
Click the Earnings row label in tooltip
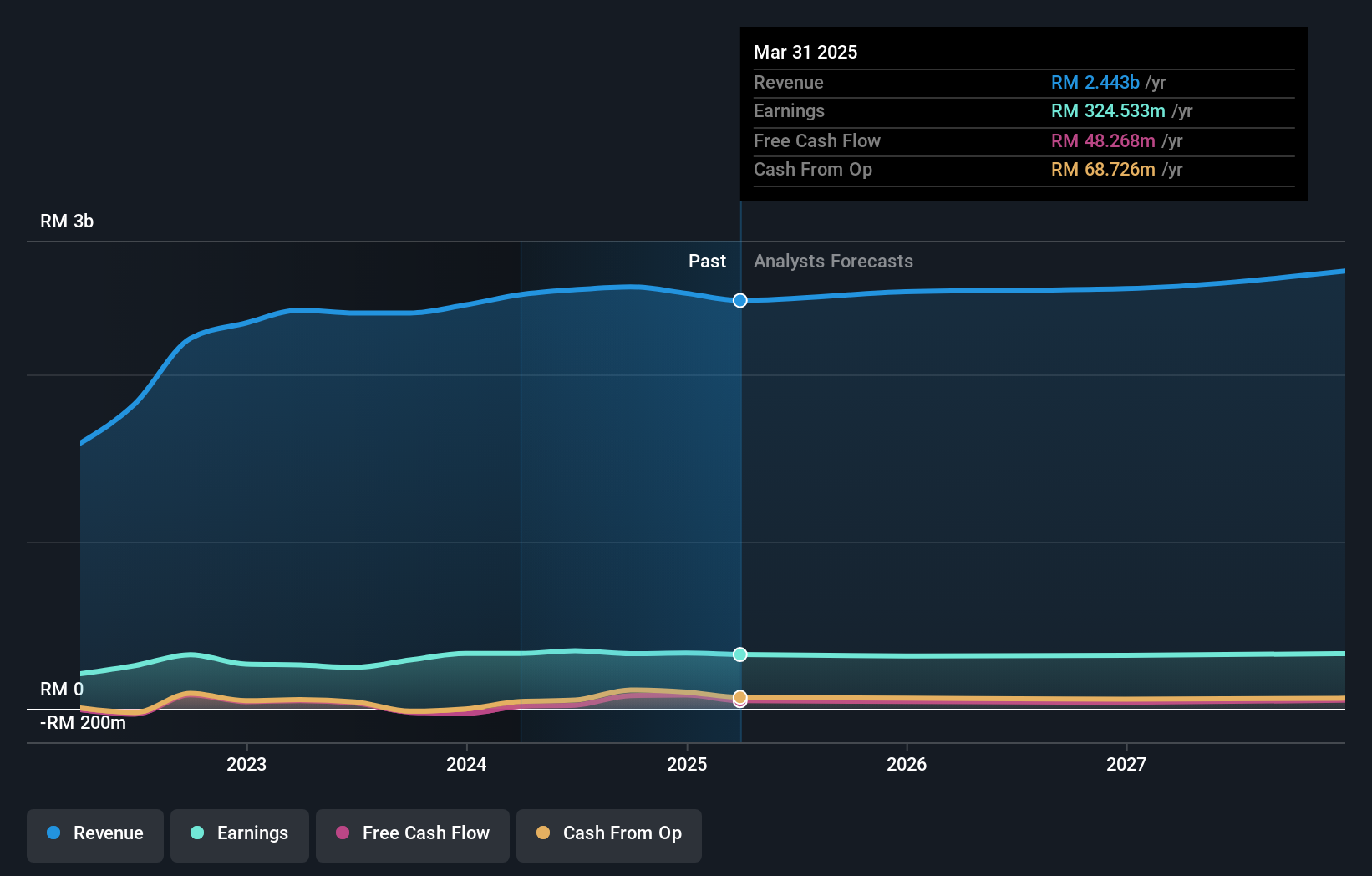(x=789, y=111)
